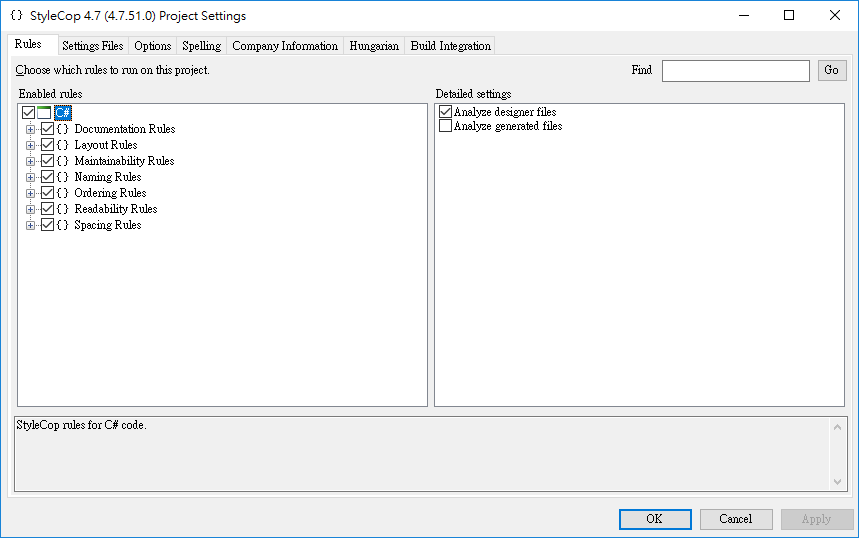859x538 pixels.
Task: Open the Options tab
Action: pyautogui.click(x=153, y=46)
